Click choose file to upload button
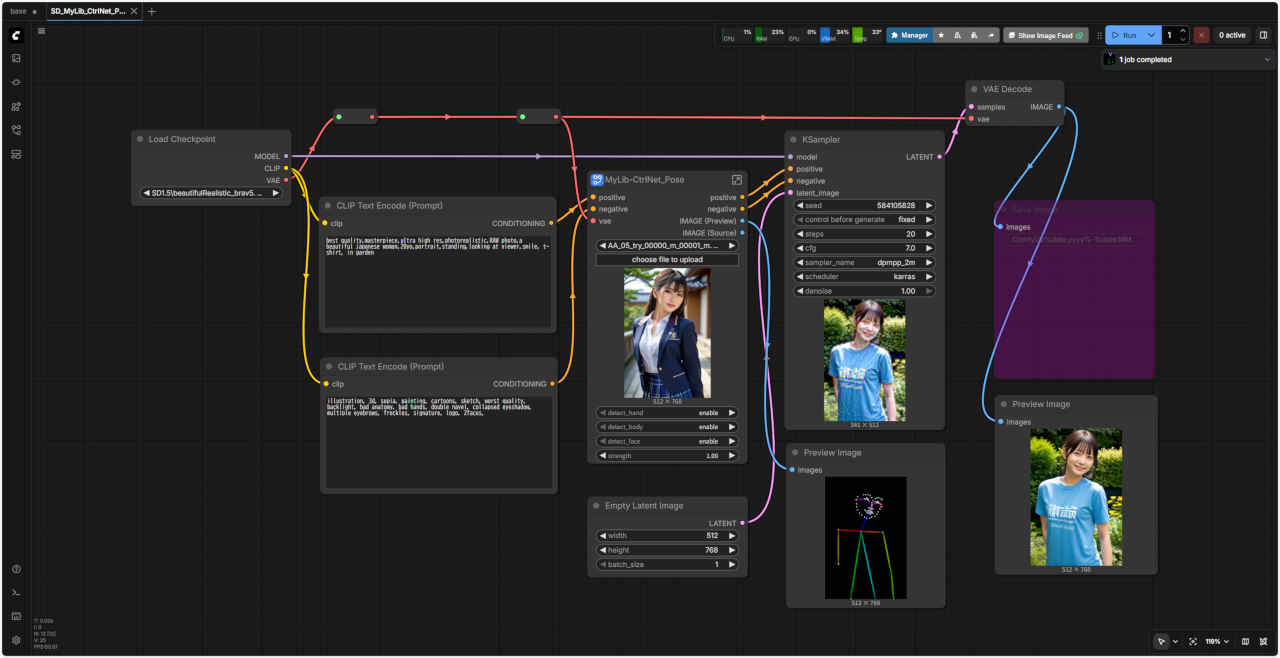This screenshot has width=1280, height=658. click(667, 260)
